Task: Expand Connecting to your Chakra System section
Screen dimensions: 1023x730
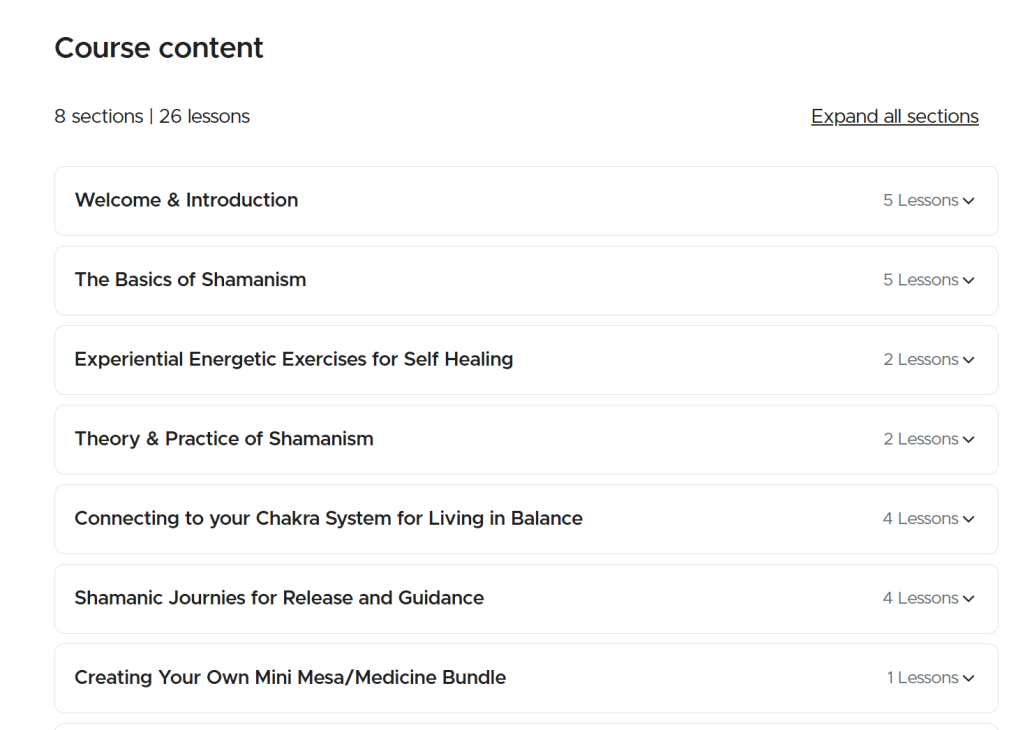Action: tap(328, 518)
